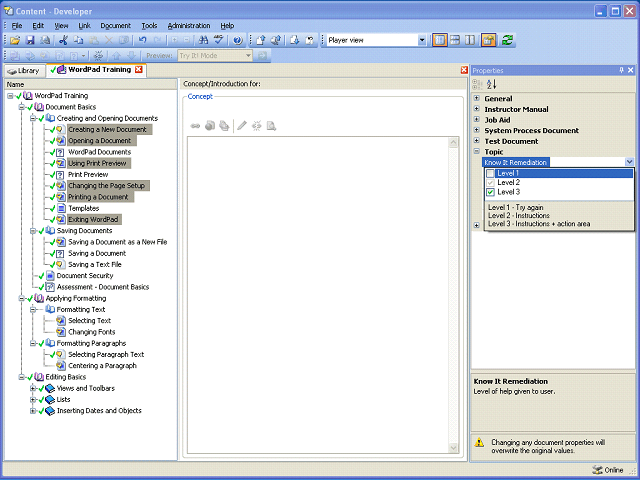Image resolution: width=640 pixels, height=480 pixels.
Task: Select Assessment - Document Basics item
Action: [x=103, y=287]
